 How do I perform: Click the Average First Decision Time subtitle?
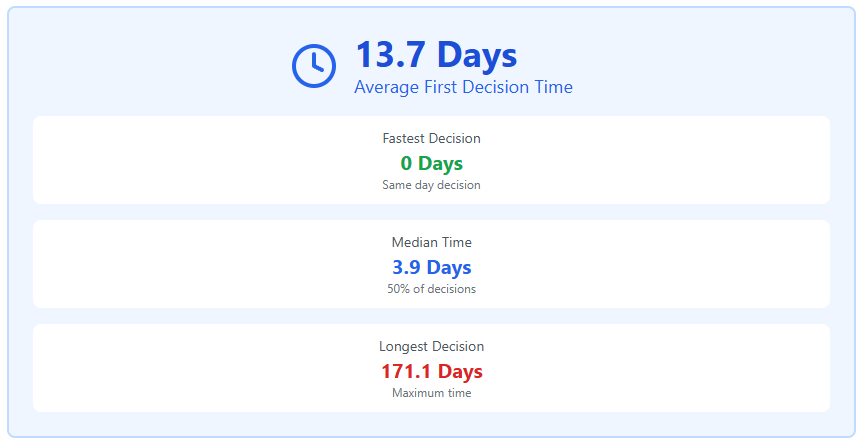463,87
